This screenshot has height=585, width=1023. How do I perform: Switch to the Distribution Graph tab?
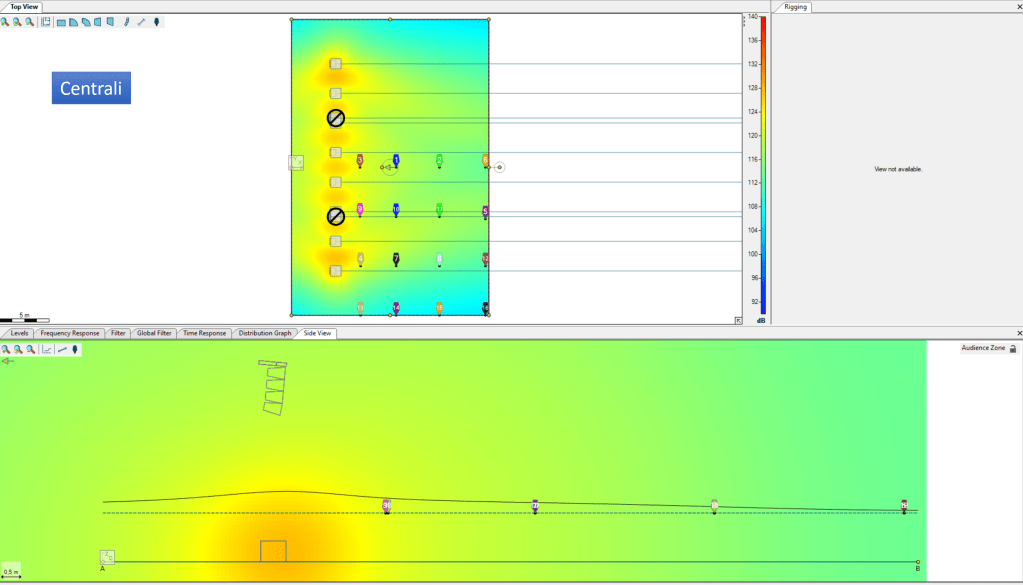[265, 333]
